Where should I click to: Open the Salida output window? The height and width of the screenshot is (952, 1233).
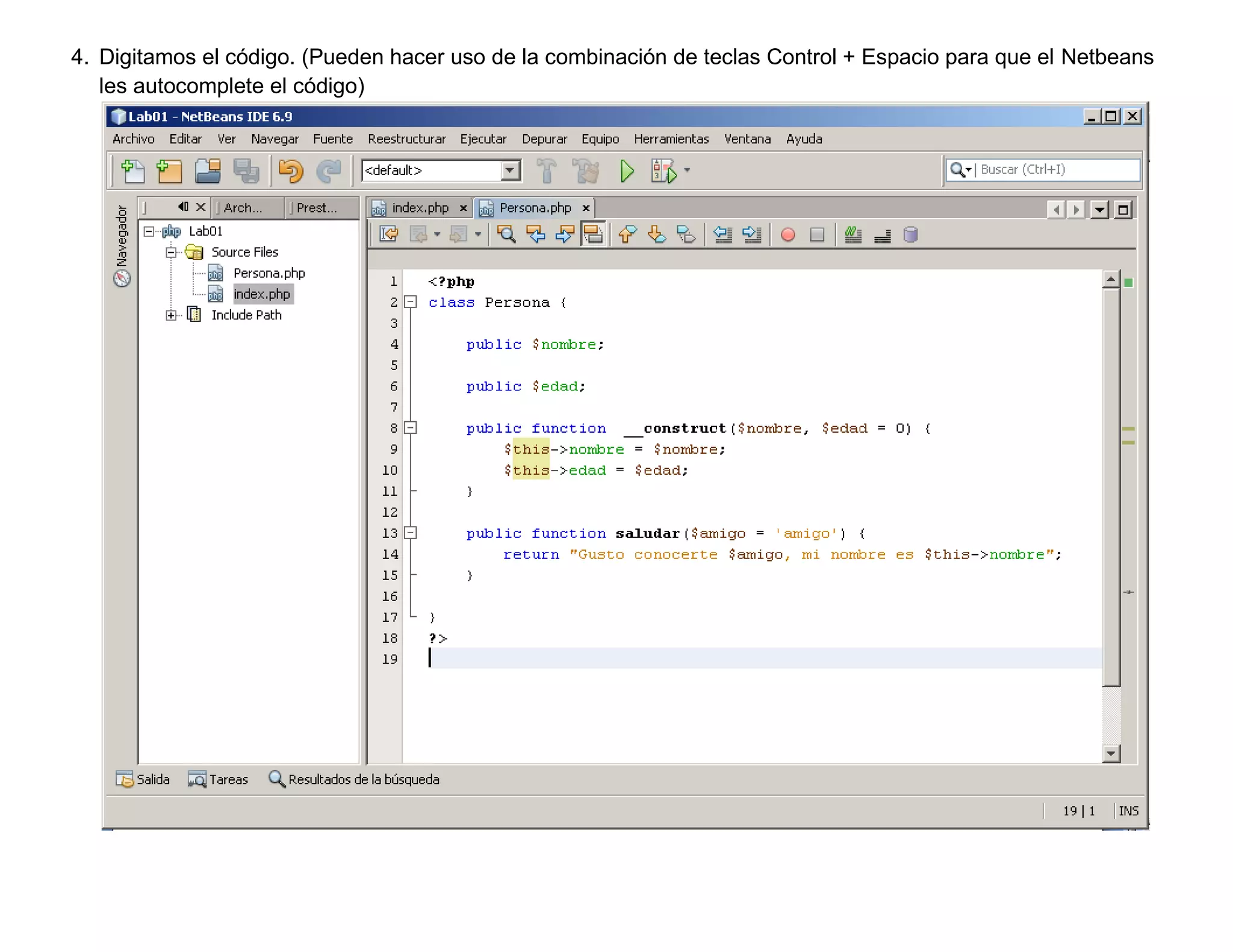143,780
